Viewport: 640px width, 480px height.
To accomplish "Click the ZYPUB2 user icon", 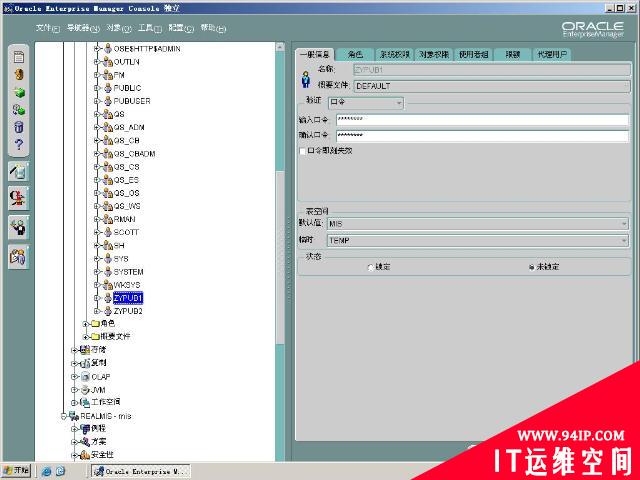I will coord(108,311).
